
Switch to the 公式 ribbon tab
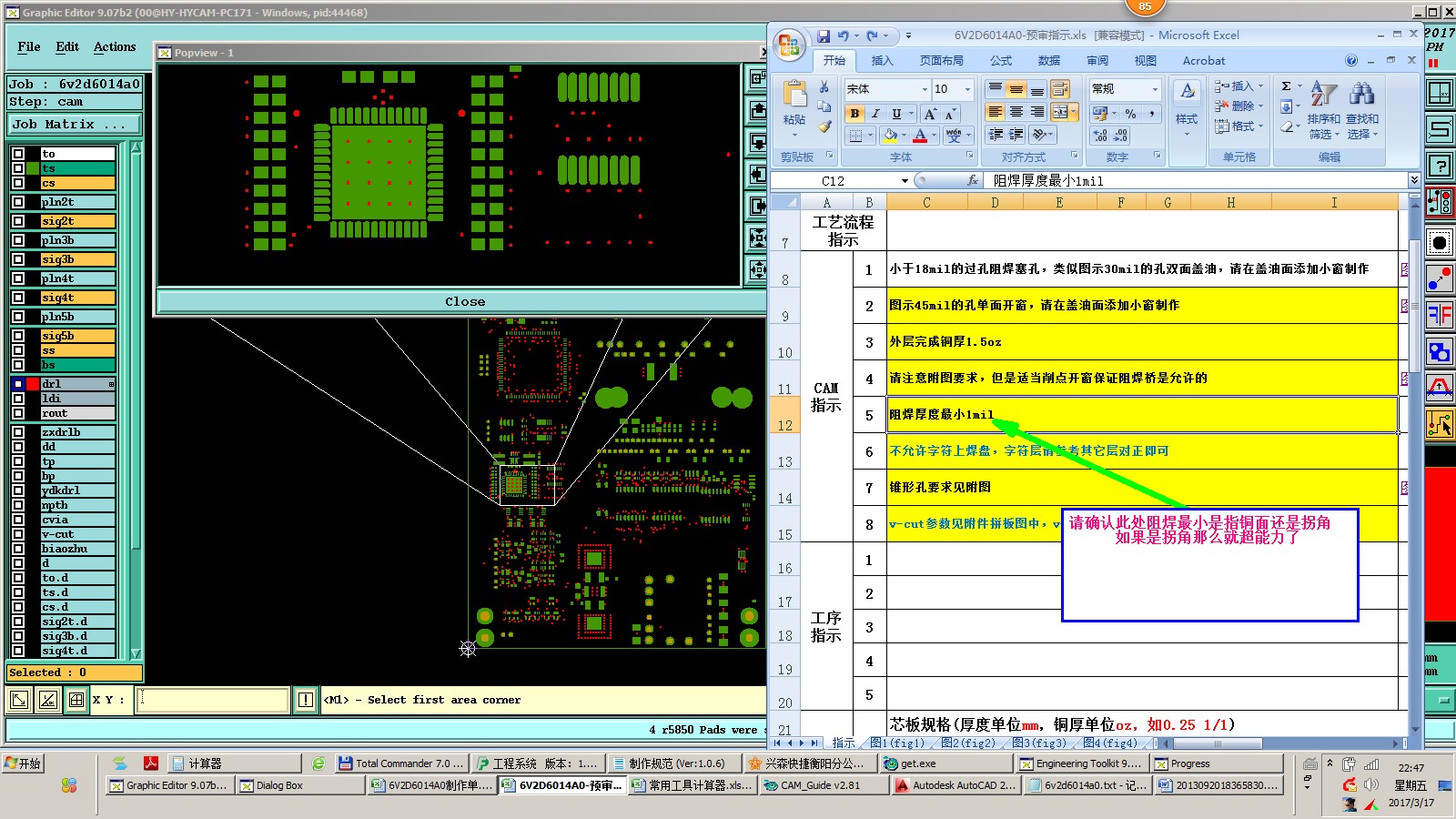point(1001,61)
